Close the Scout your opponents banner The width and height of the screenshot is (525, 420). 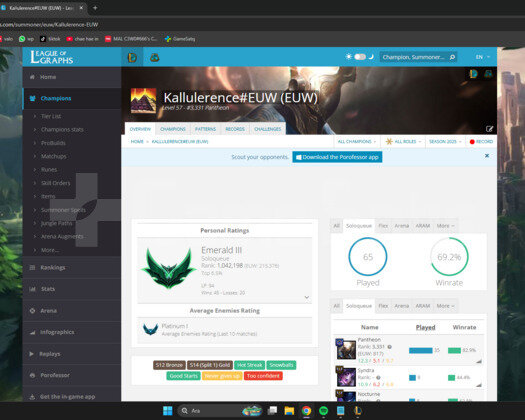[487, 156]
